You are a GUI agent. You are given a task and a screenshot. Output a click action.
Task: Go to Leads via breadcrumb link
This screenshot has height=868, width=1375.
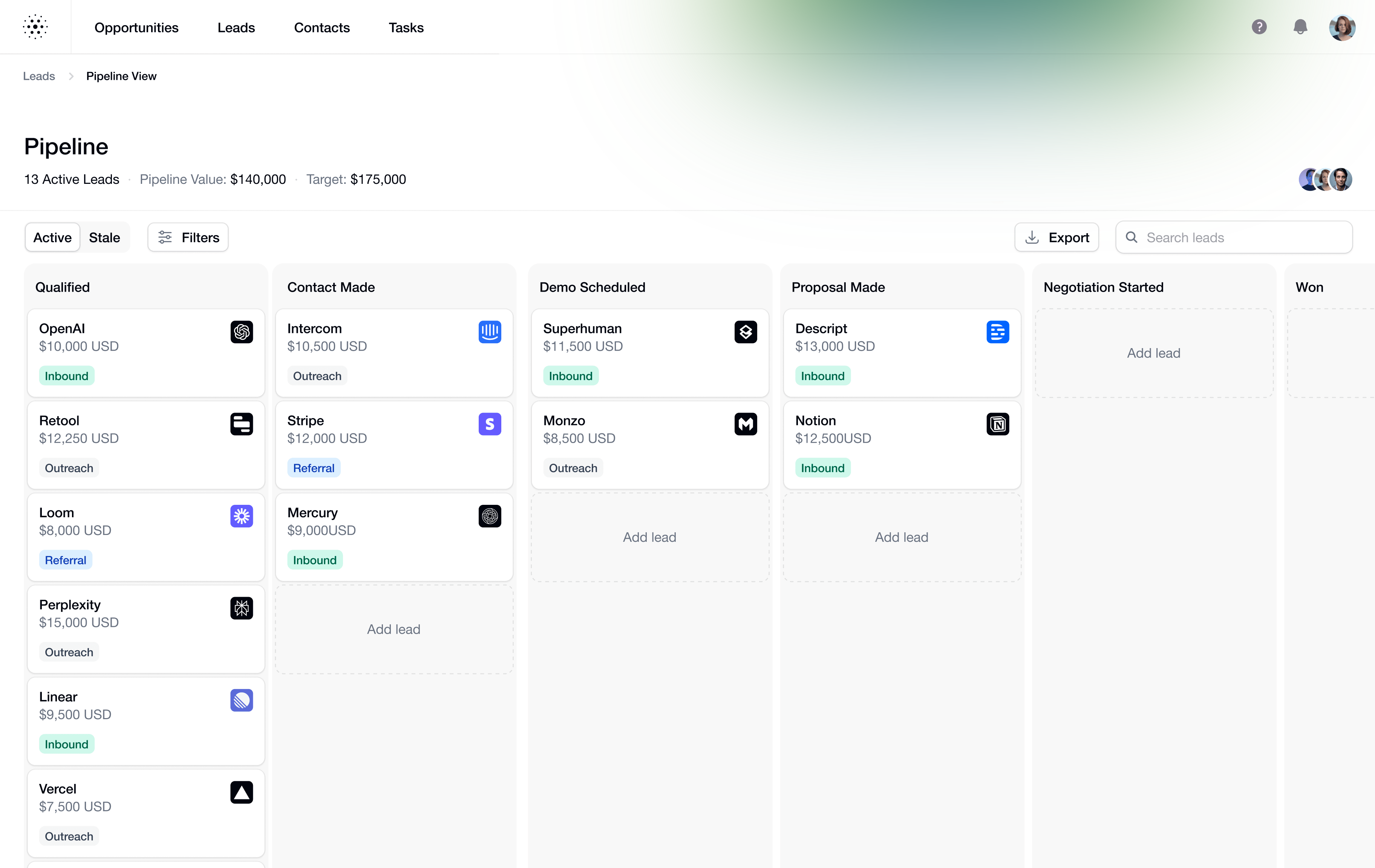click(39, 76)
